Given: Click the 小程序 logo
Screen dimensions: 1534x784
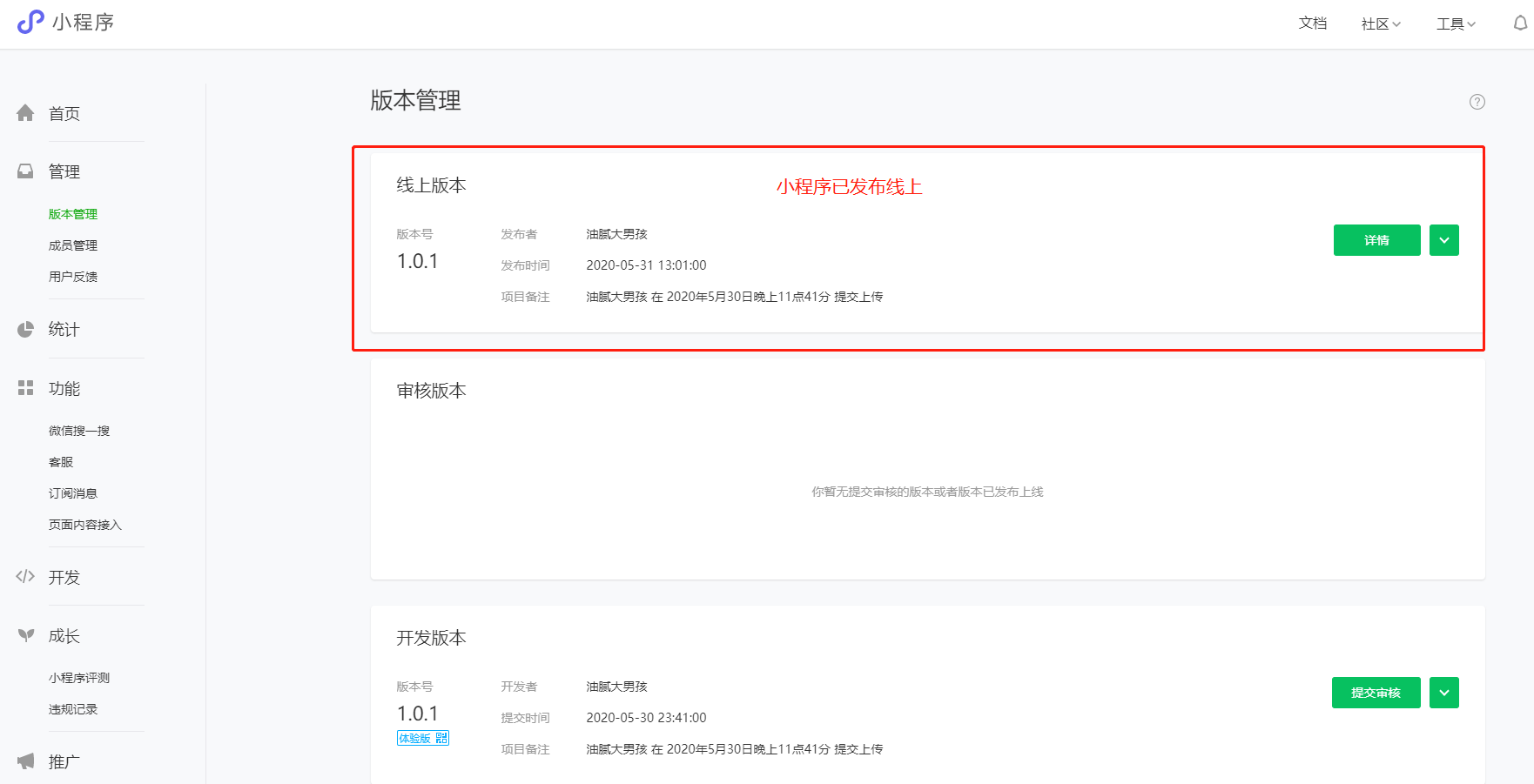Looking at the screenshot, I should [x=65, y=22].
